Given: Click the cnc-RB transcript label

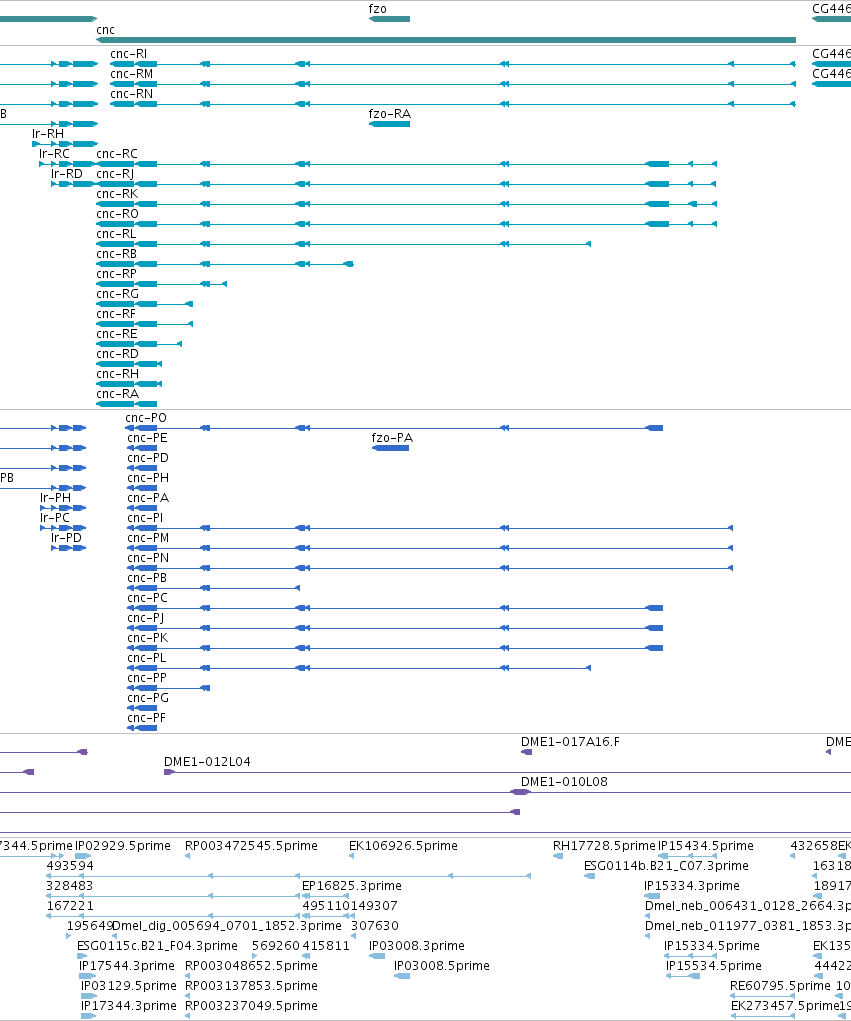Looking at the screenshot, I should coord(117,254).
